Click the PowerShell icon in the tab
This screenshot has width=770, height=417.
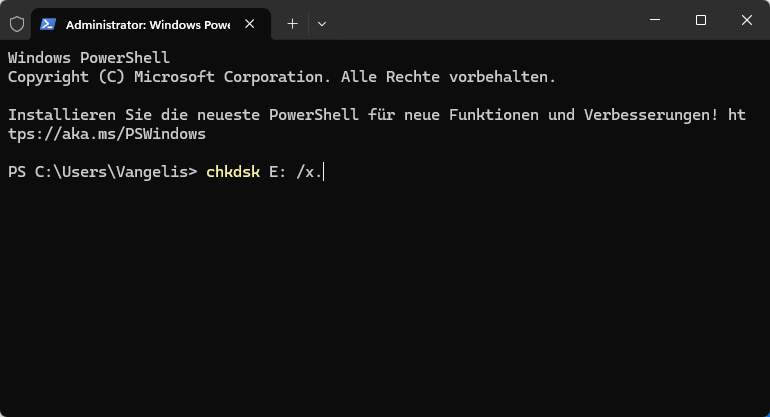pyautogui.click(x=48, y=22)
